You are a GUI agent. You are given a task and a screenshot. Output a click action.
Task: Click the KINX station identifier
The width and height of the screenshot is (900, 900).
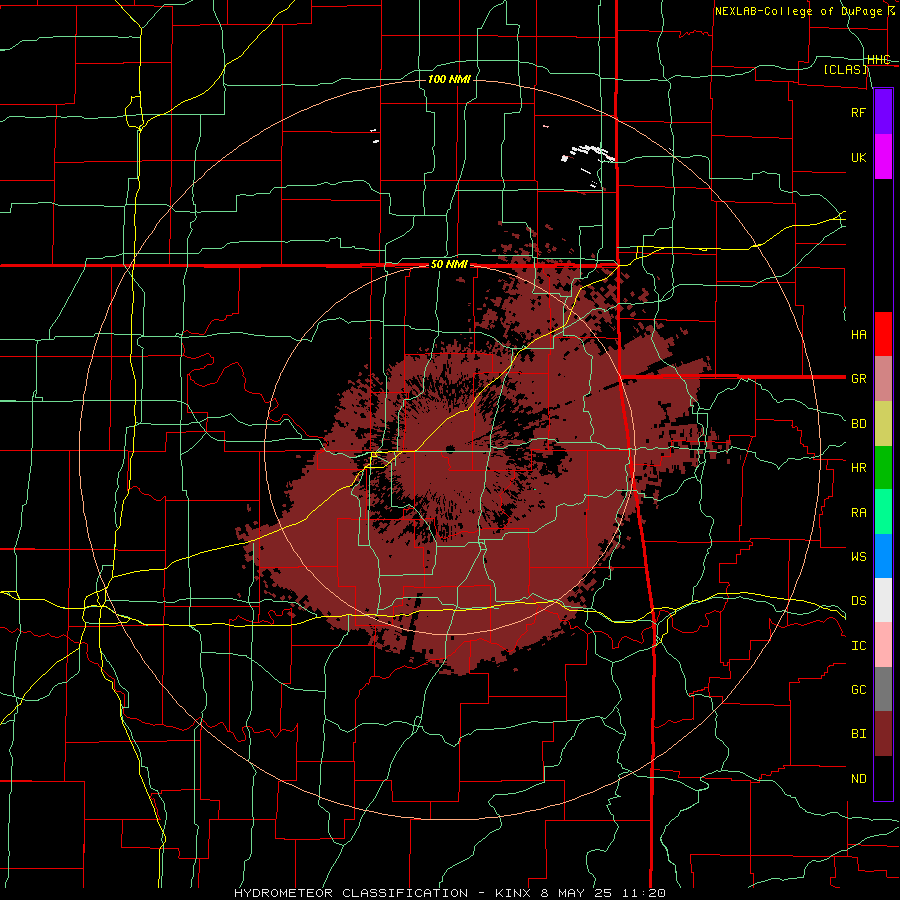click(x=514, y=893)
